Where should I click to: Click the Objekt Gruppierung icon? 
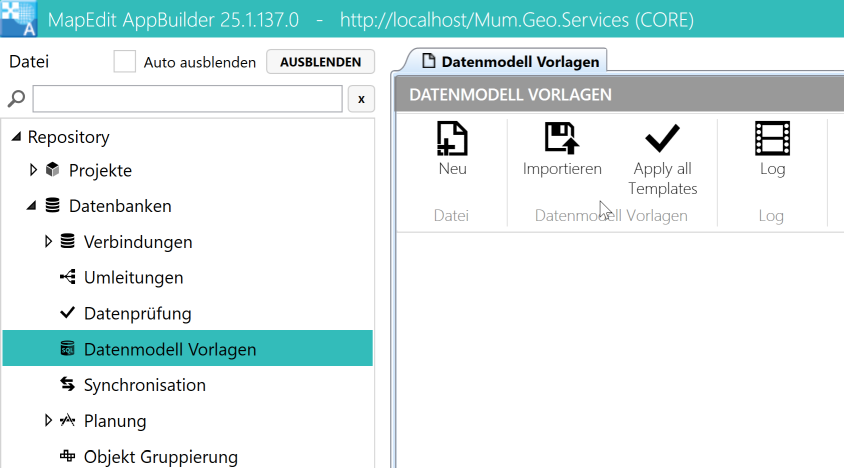[x=68, y=457]
